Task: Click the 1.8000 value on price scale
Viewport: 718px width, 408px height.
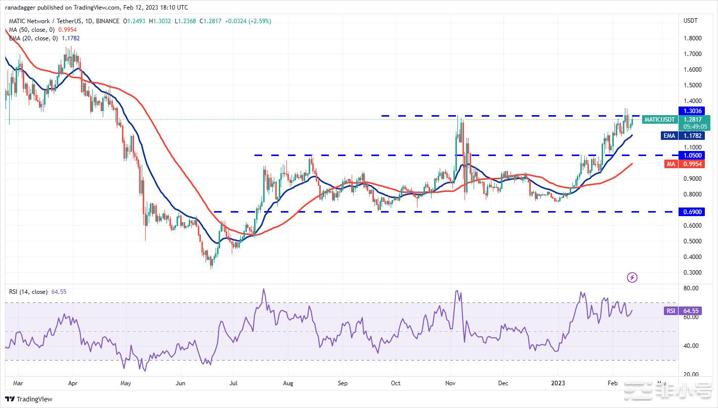Action: [690, 38]
